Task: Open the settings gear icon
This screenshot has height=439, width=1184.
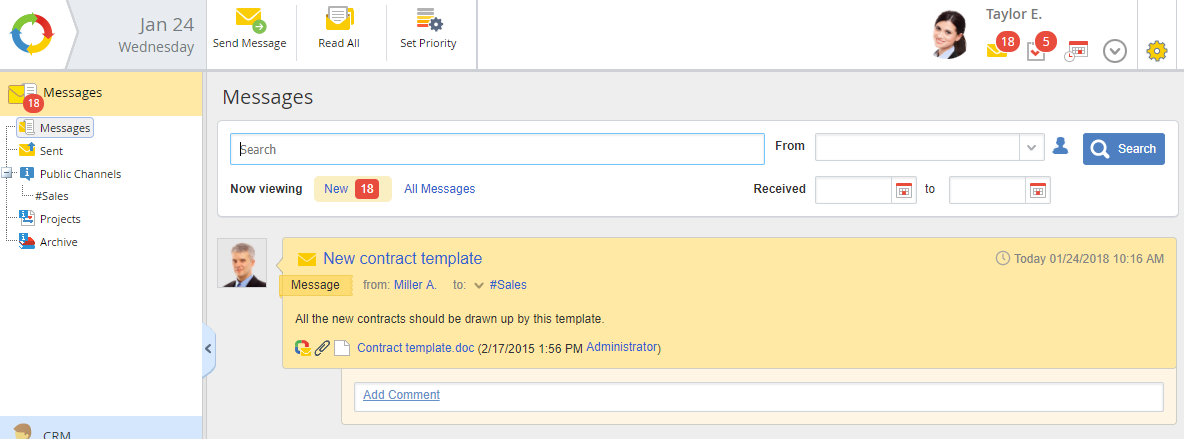Action: point(1157,50)
